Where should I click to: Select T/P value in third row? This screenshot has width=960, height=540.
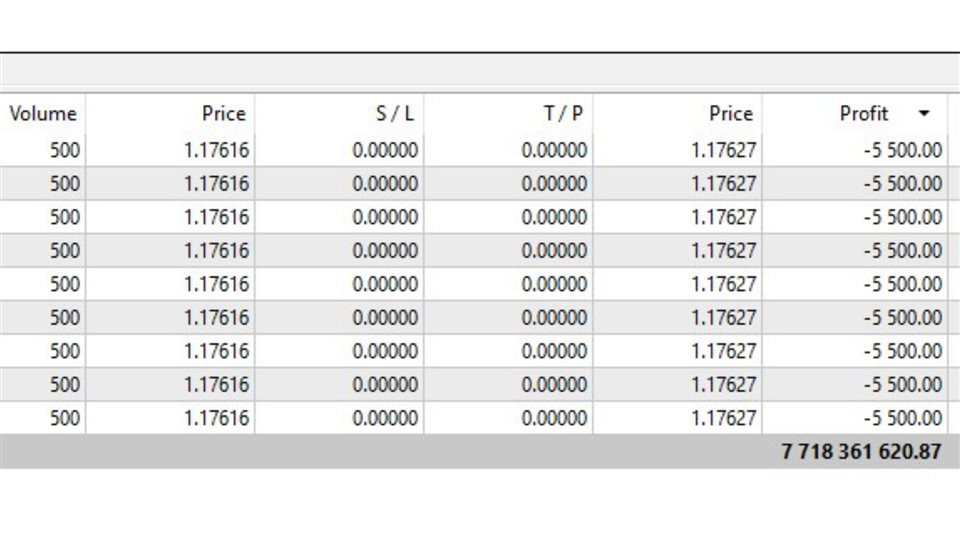(554, 217)
